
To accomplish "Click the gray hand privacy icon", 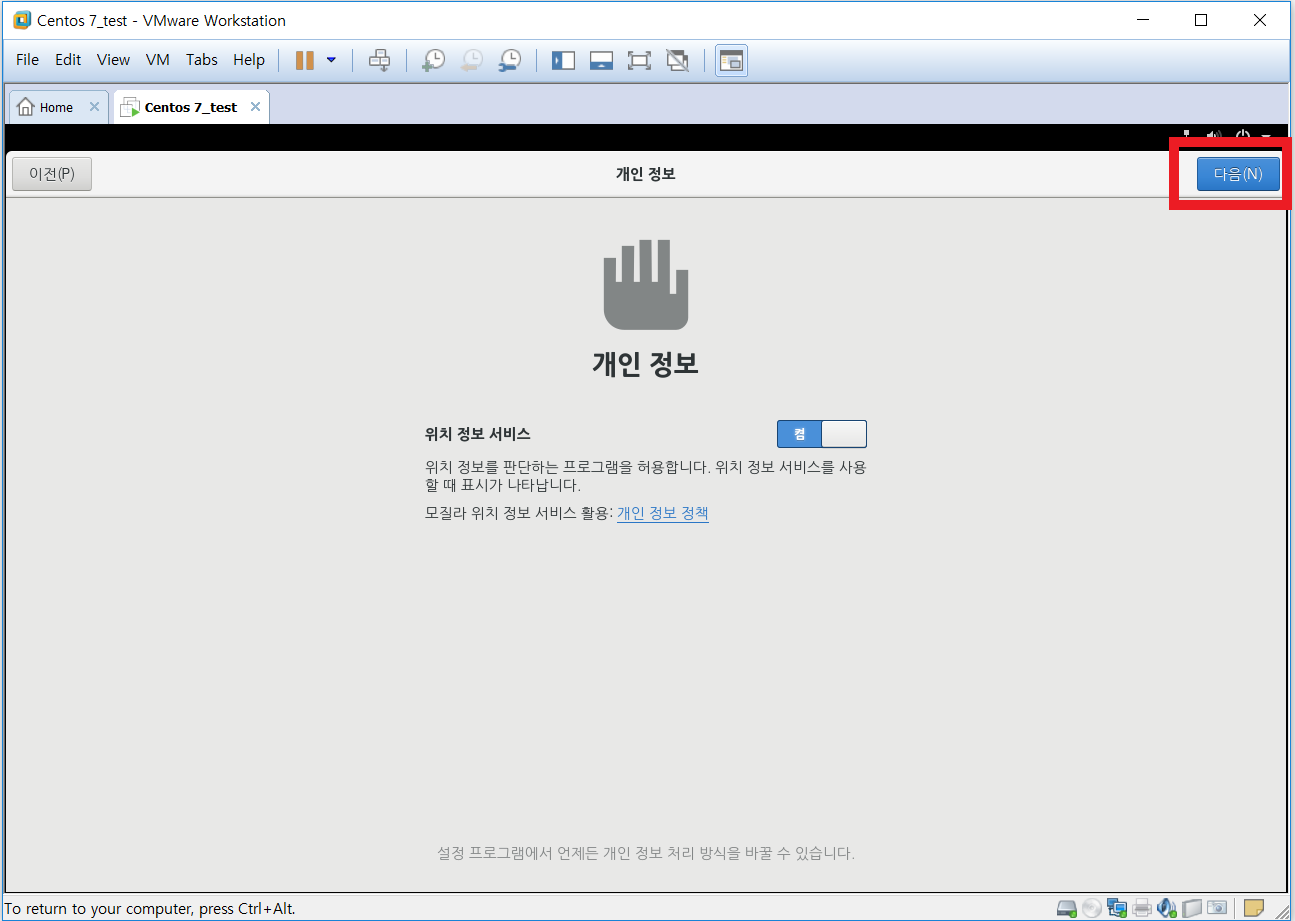I will click(x=646, y=284).
